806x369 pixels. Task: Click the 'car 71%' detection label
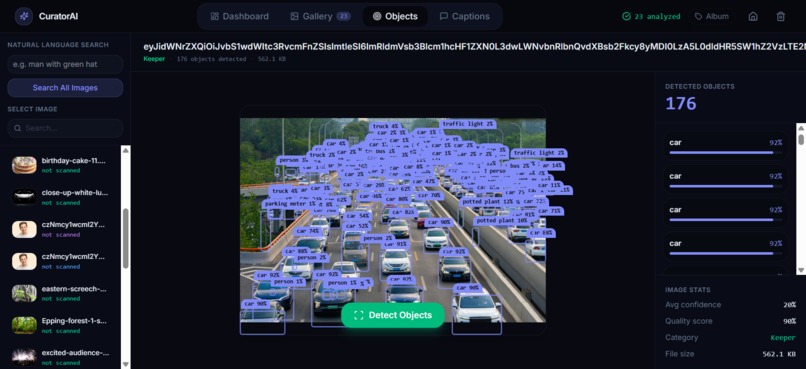click(x=549, y=211)
